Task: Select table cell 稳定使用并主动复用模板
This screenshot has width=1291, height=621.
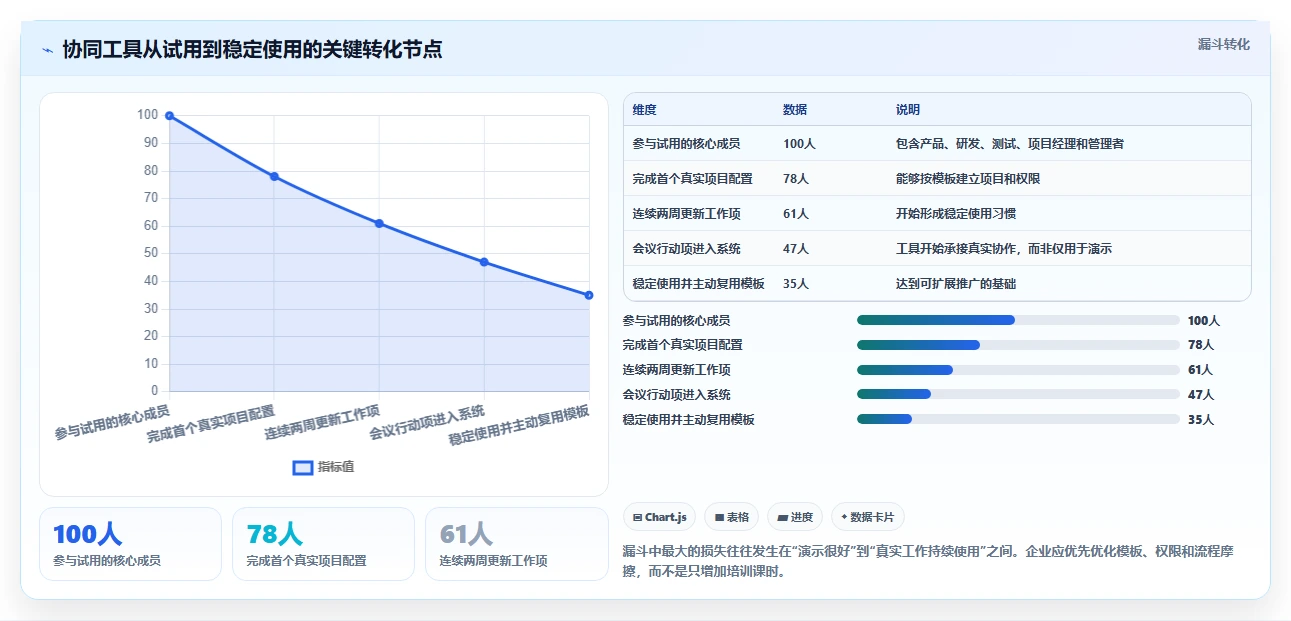Action: pos(699,284)
